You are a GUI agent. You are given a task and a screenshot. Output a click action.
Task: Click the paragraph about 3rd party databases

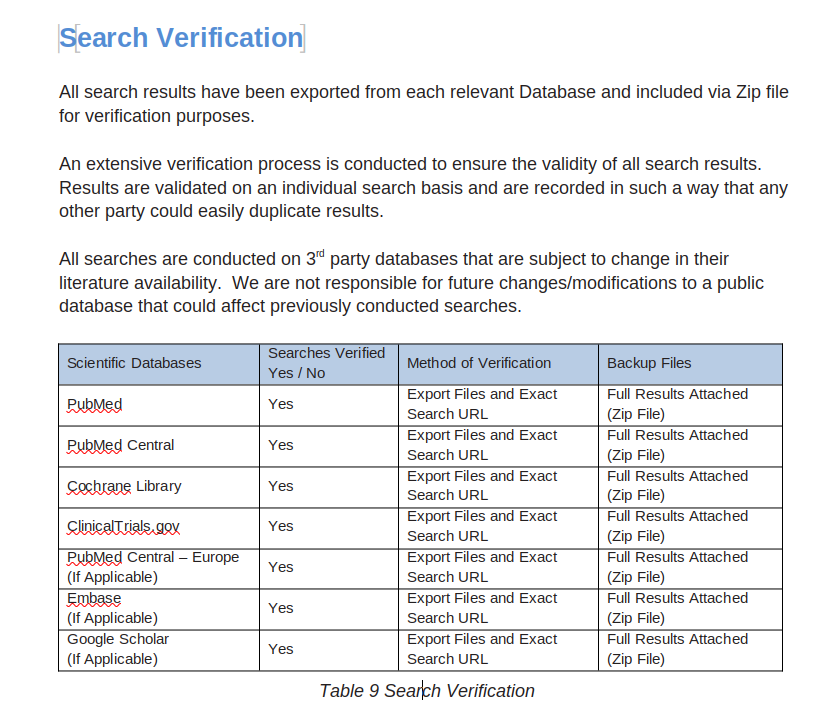click(x=410, y=282)
